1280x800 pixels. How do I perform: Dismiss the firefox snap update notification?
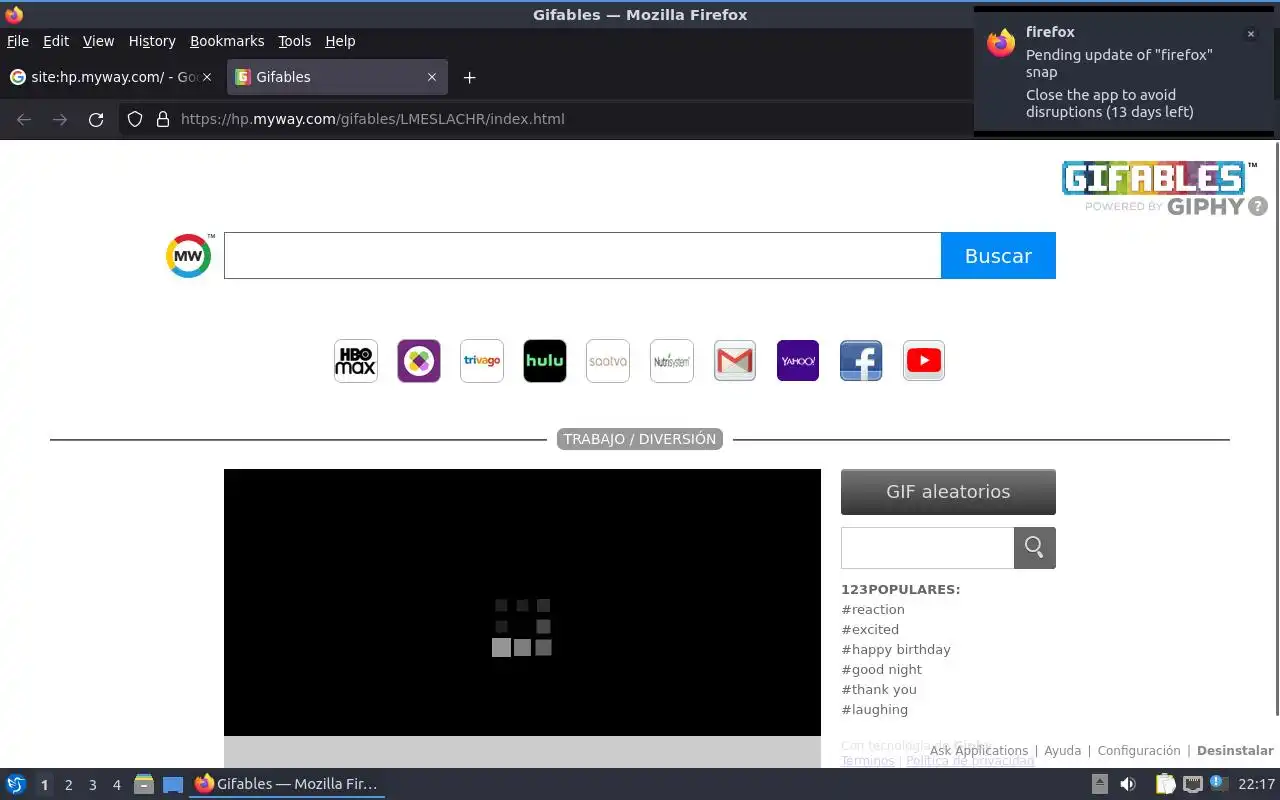point(1250,34)
